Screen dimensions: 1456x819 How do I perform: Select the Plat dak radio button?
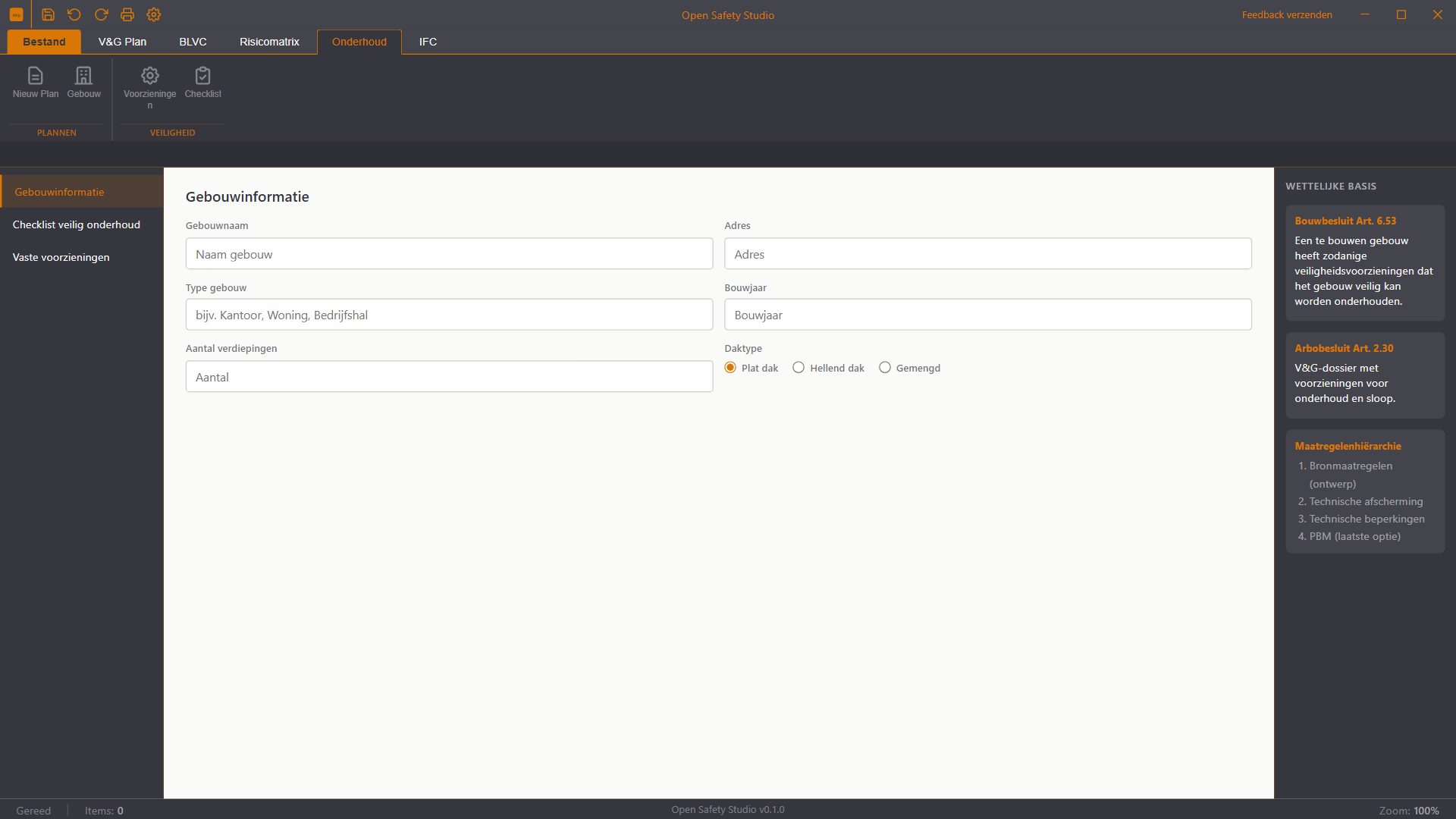[x=730, y=368]
